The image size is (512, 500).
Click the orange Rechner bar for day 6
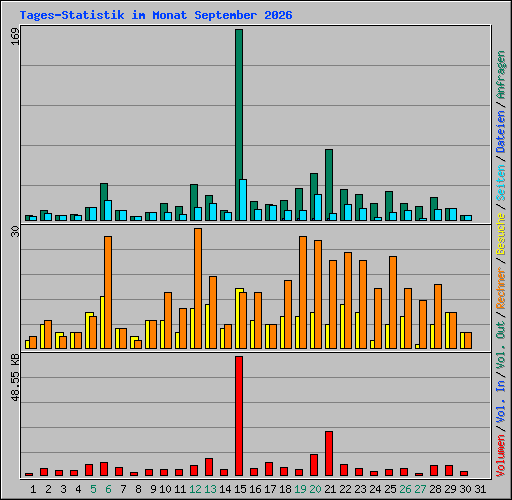tap(108, 293)
